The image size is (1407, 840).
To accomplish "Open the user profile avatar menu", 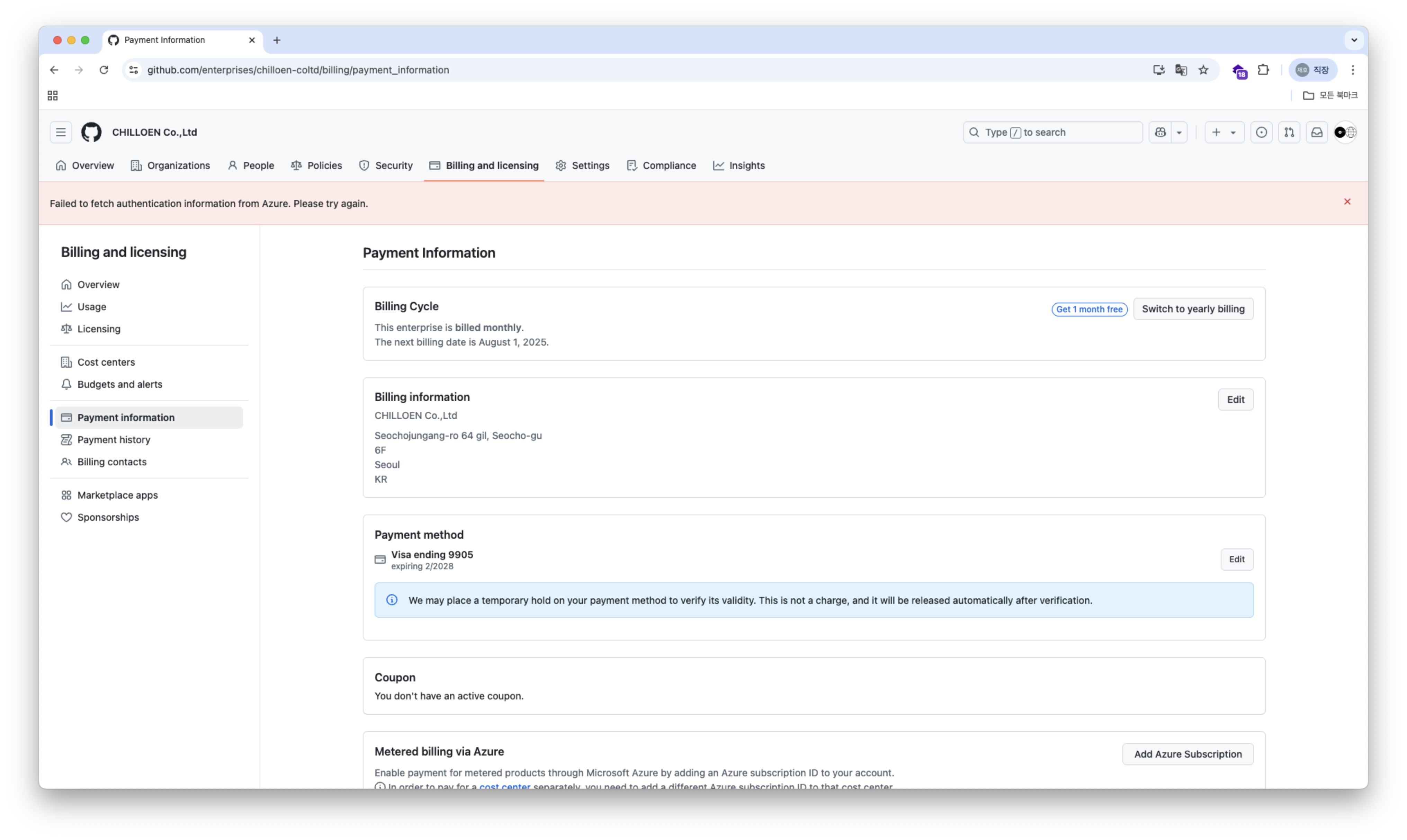I will tap(1345, 132).
